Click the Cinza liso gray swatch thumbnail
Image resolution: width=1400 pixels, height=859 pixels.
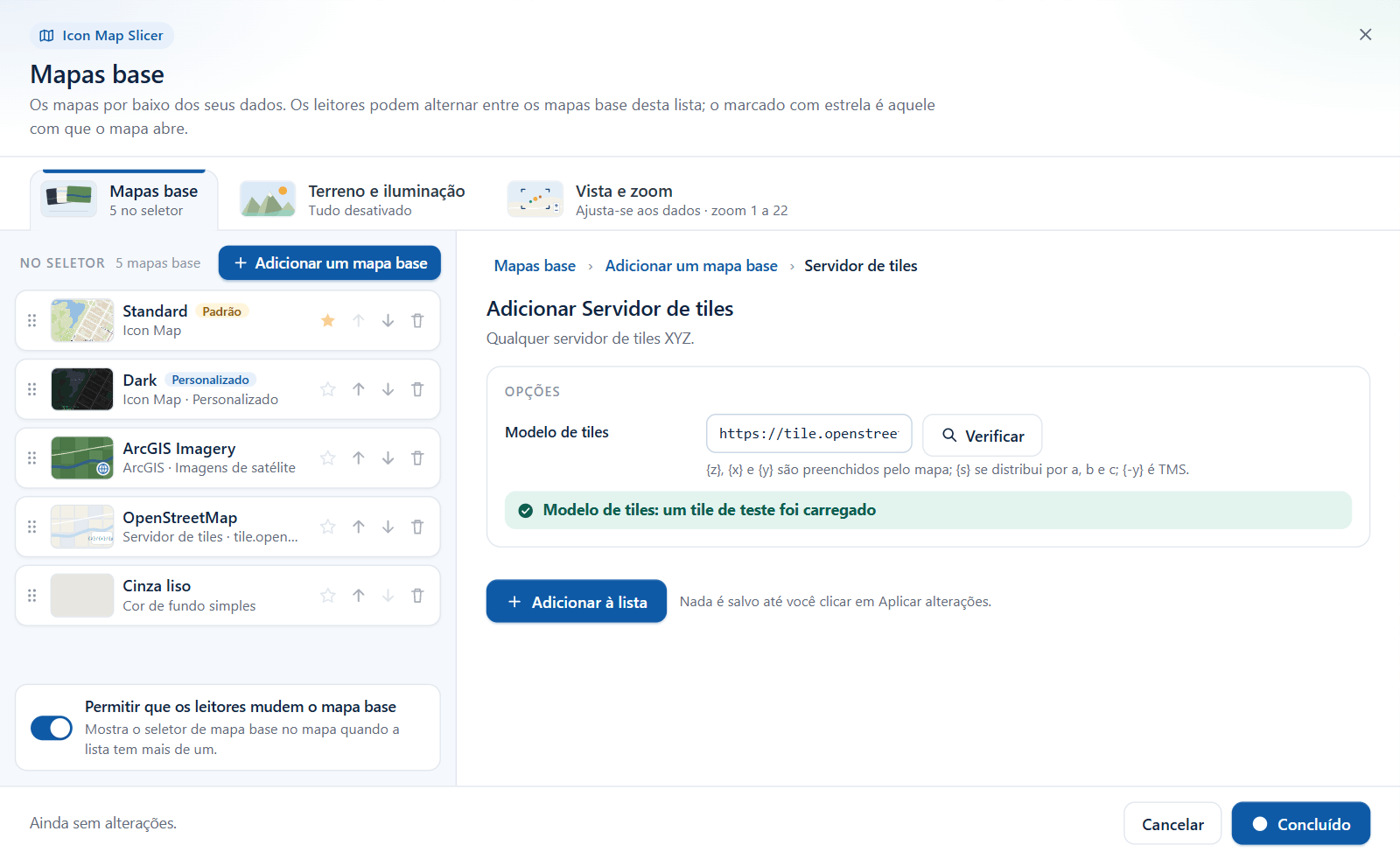tap(82, 596)
